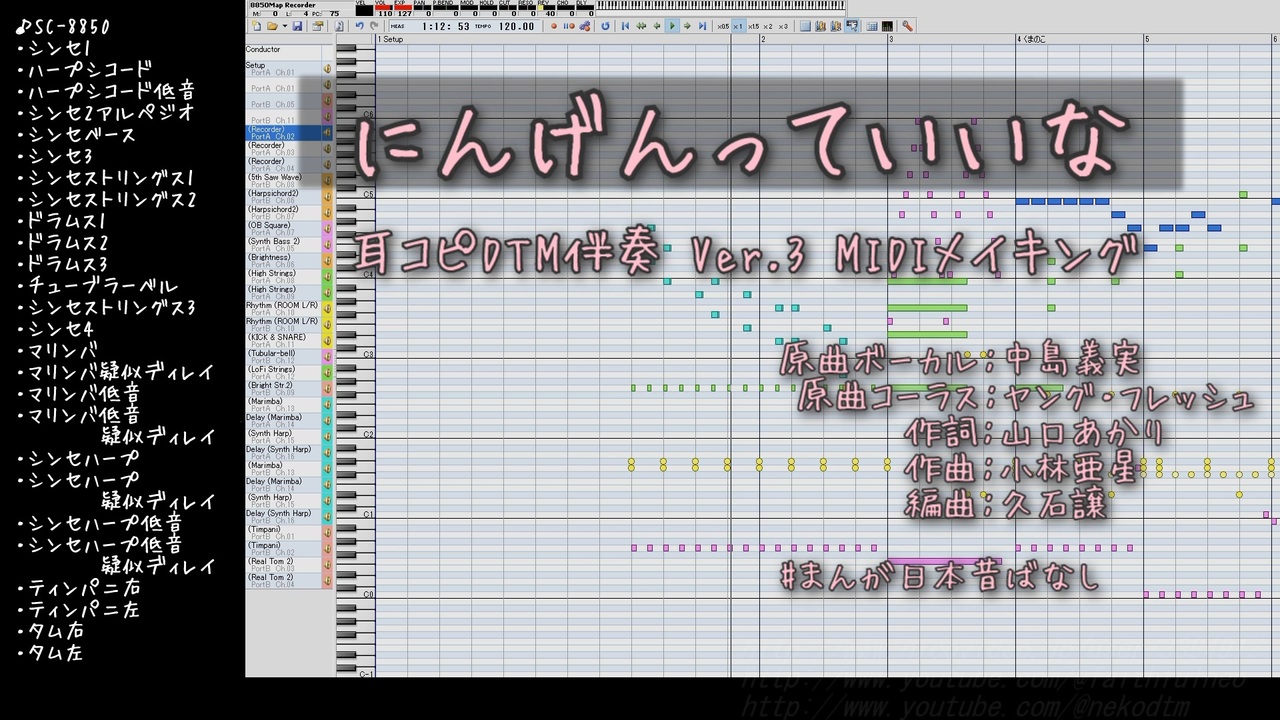Click the Undo arrow icon
Screen dimensions: 1280x720
359,26
